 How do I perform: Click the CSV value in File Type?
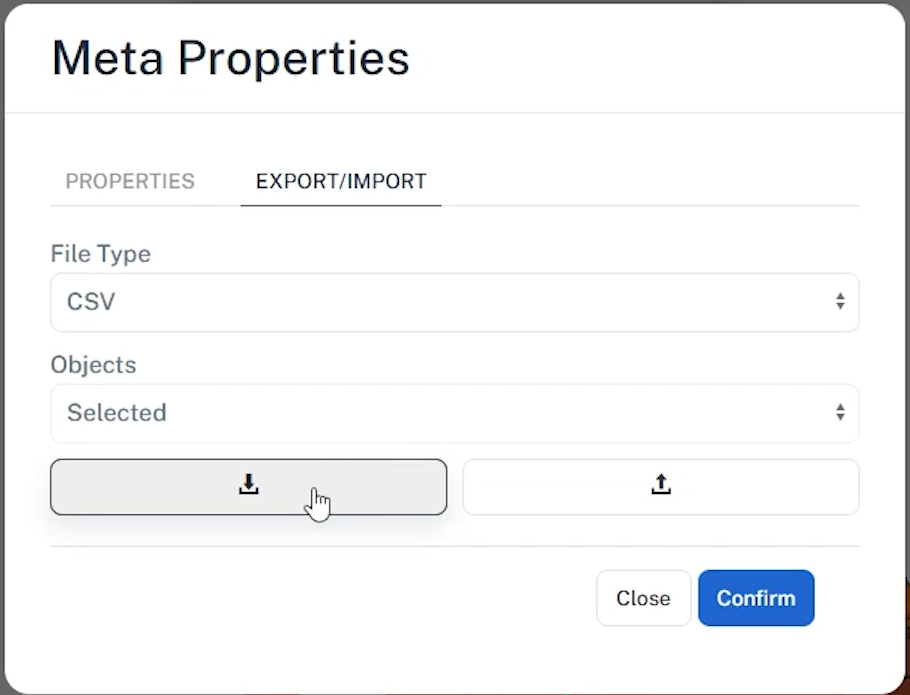click(x=91, y=302)
